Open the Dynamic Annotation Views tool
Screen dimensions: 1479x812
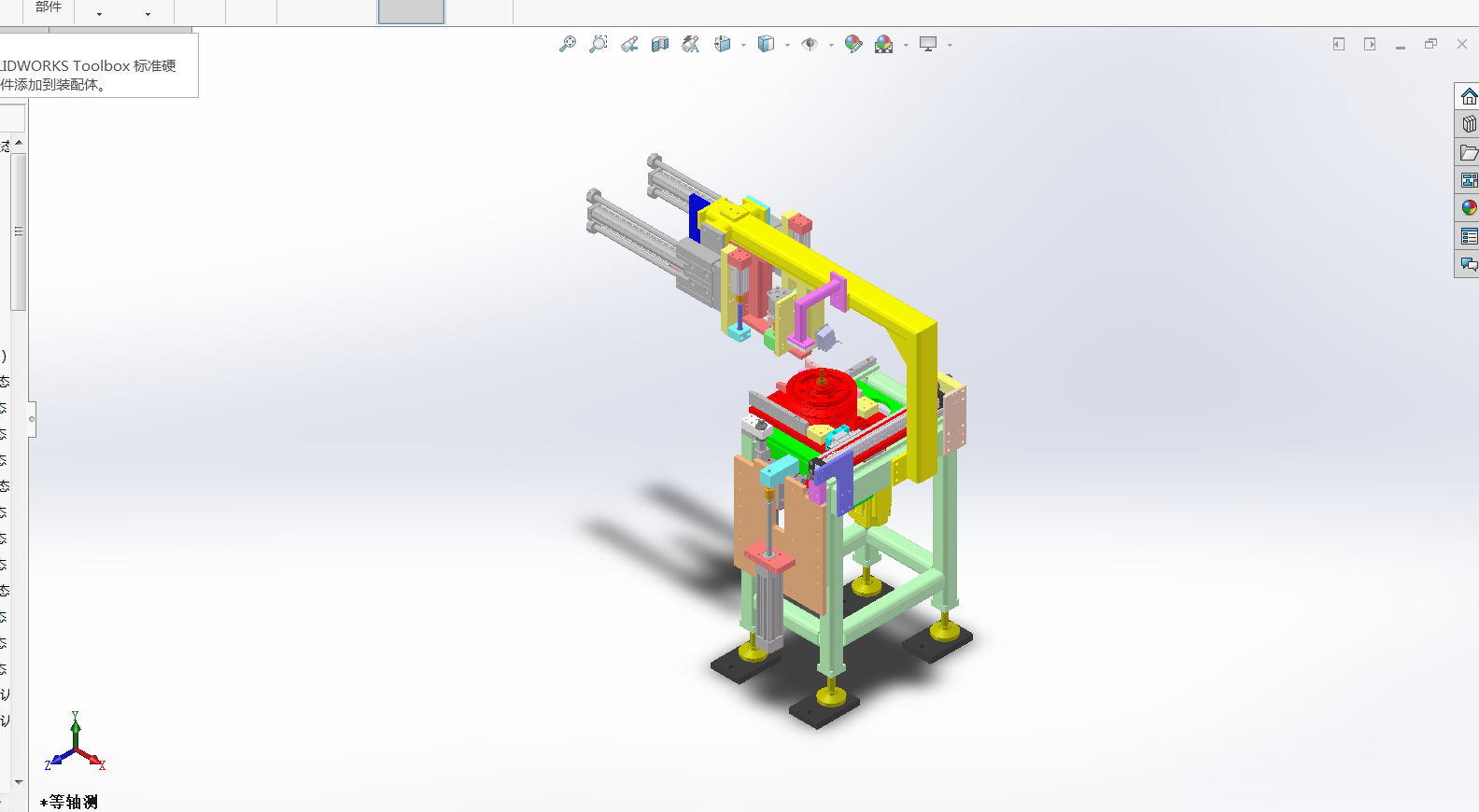(691, 44)
